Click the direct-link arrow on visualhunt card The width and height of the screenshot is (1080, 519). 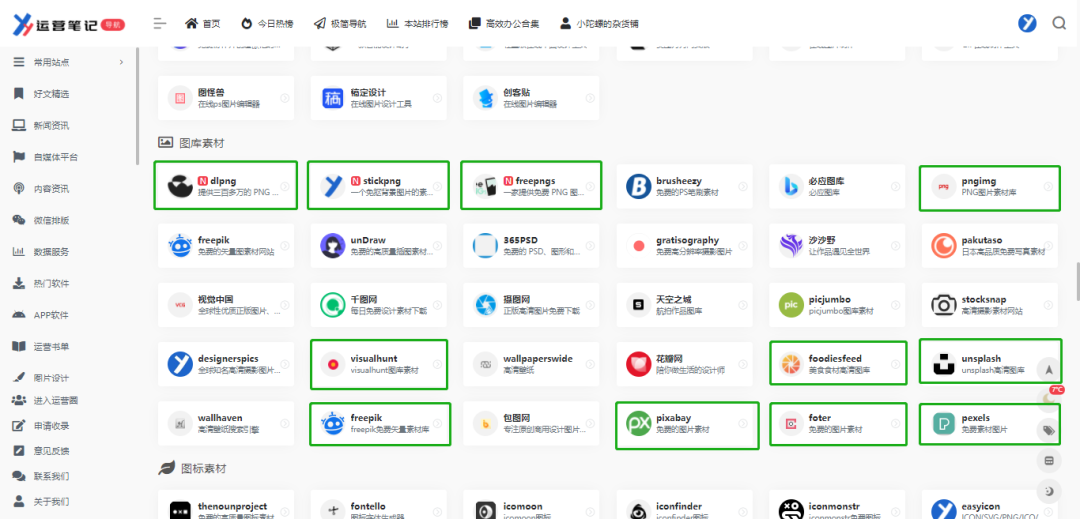tap(437, 363)
